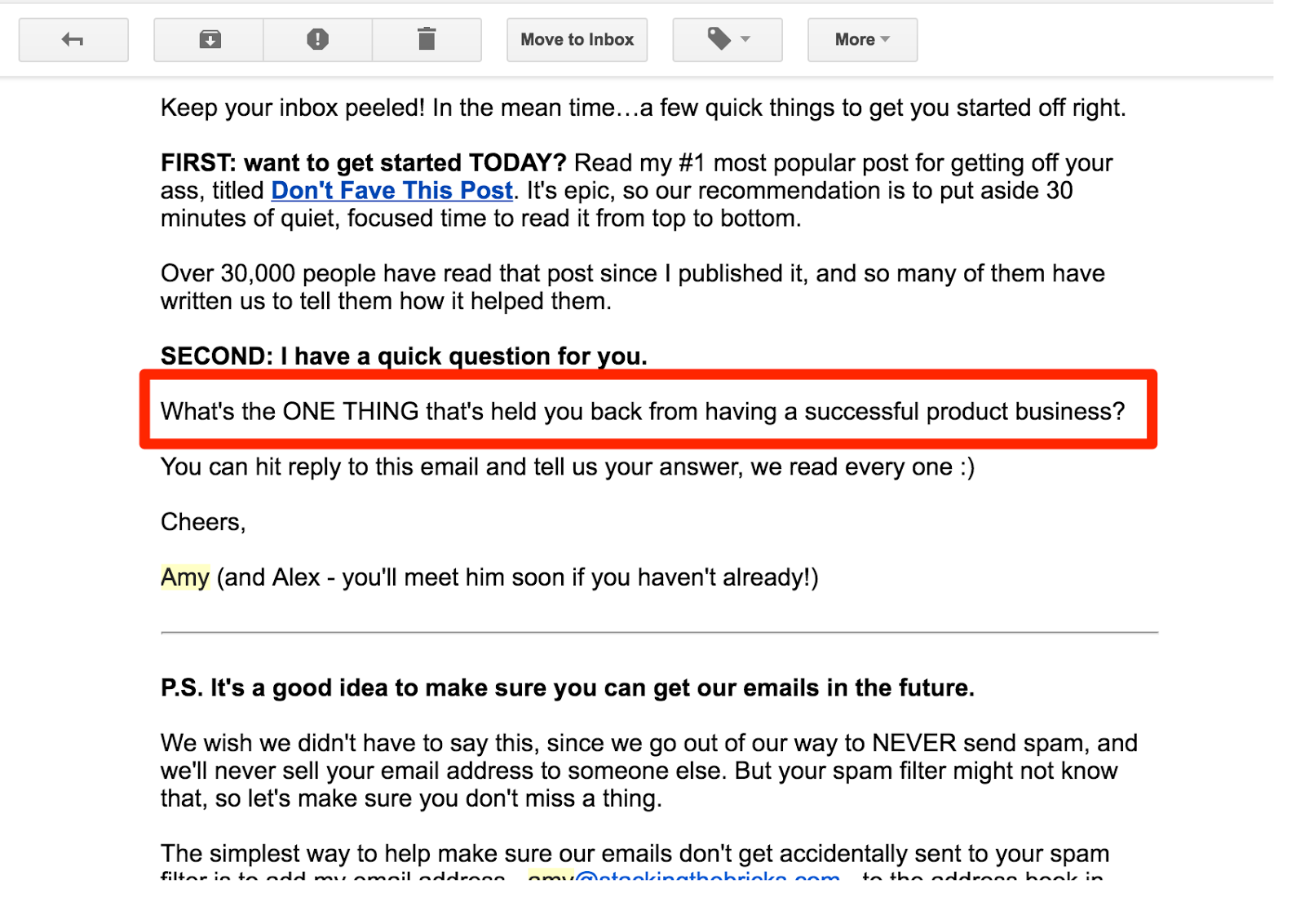Report spam using the exclamation icon
The width and height of the screenshot is (1305, 924).
point(318,40)
